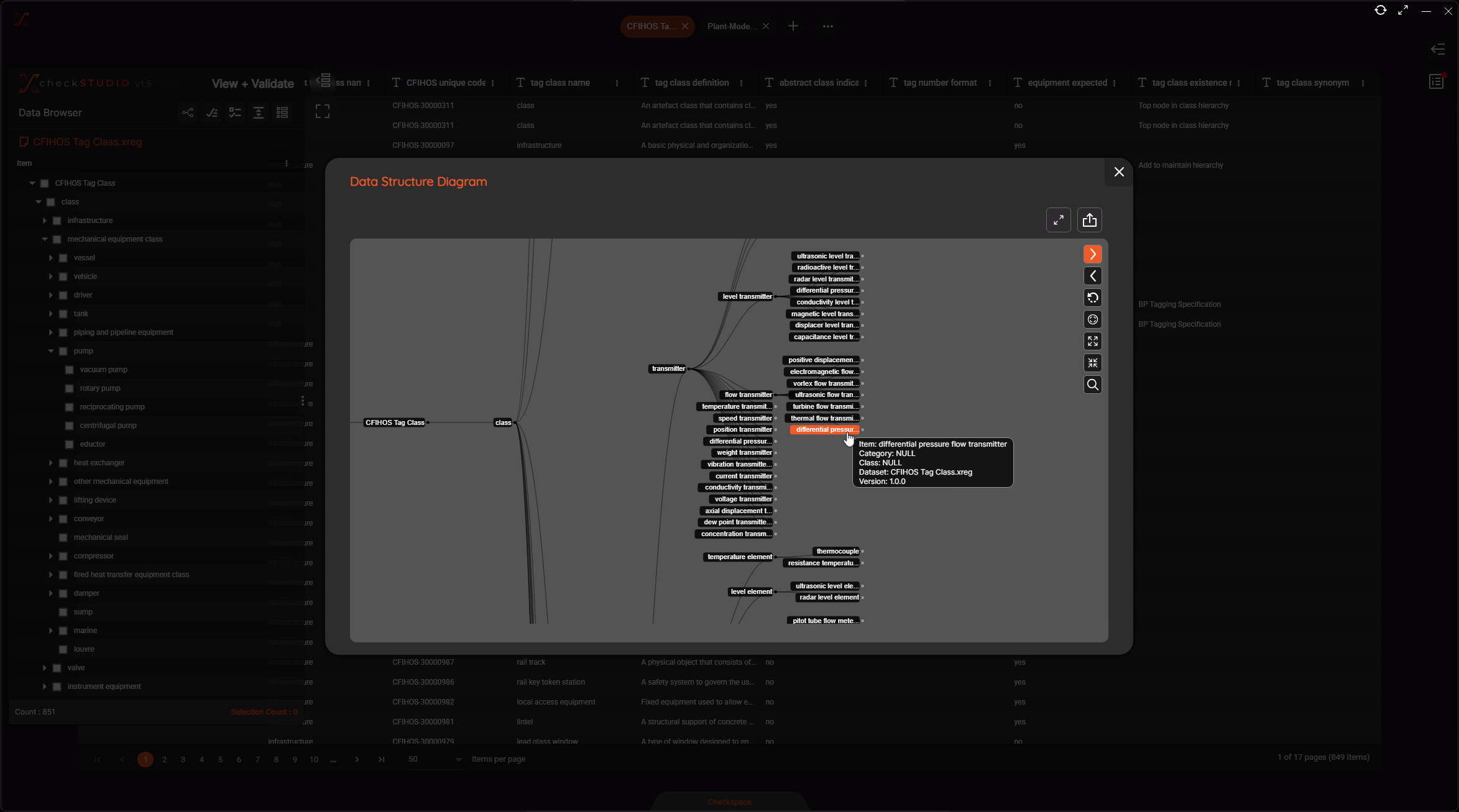The image size is (1459, 812).
Task: Open the Item column options dots
Action: tap(287, 163)
